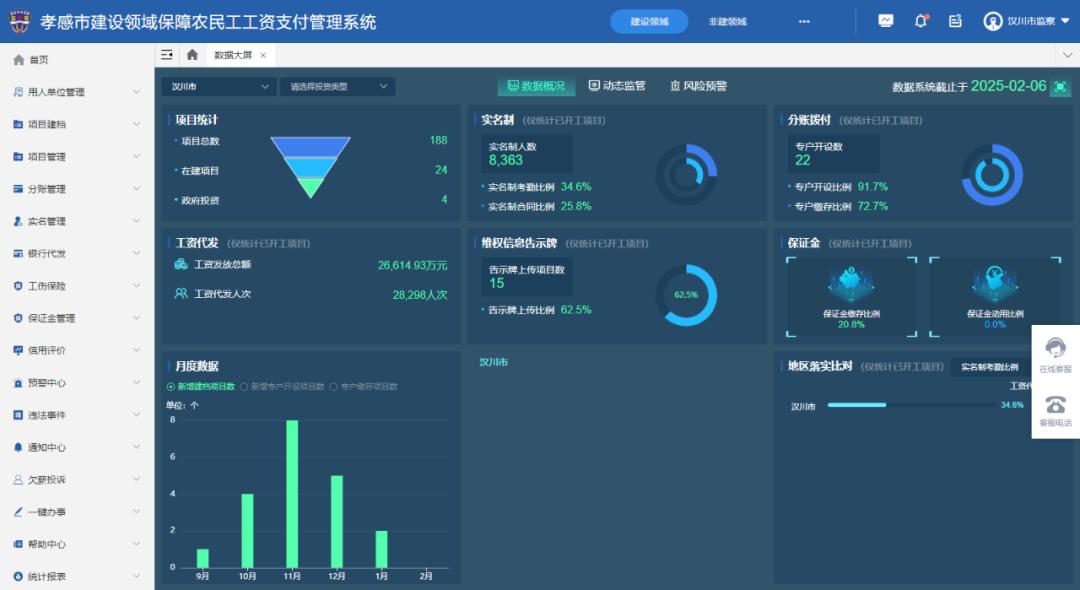This screenshot has height=590, width=1080.
Task: Switch to the 风险预警 tab
Action: coord(698,86)
